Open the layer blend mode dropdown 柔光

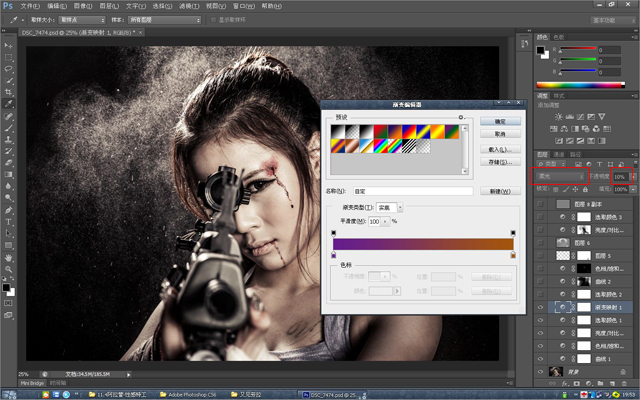coord(558,177)
